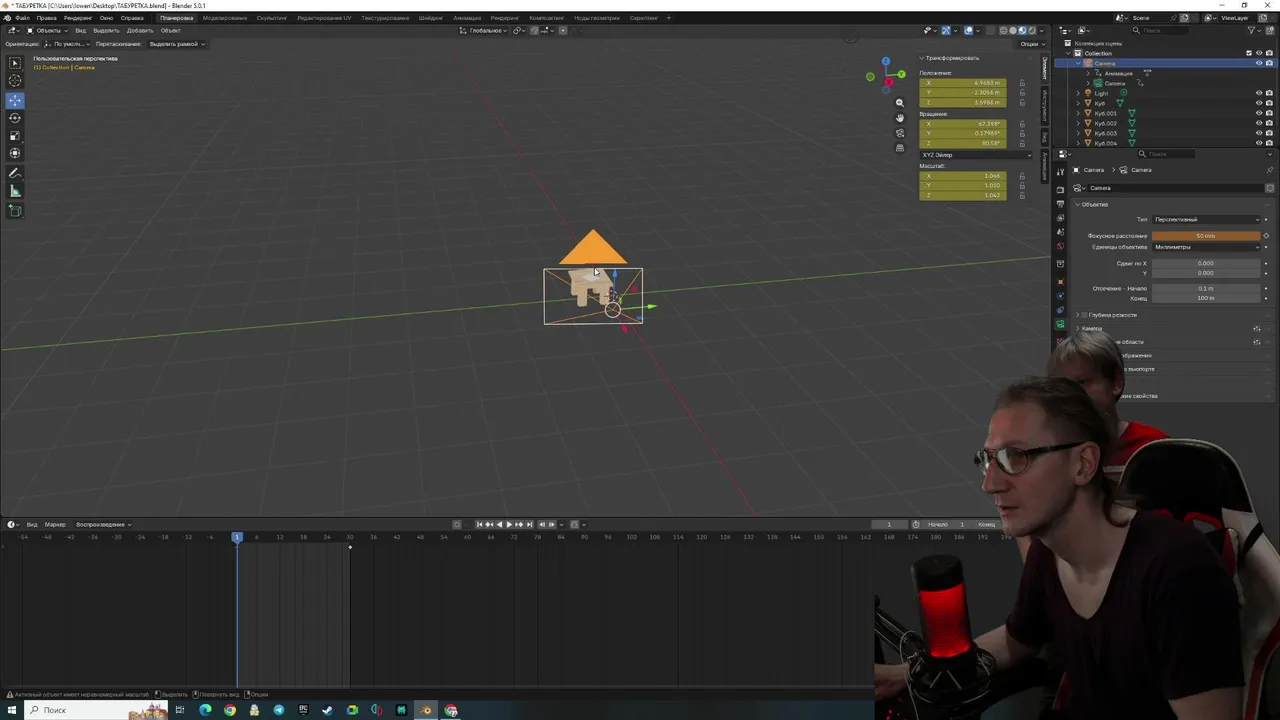Disable render camera icon for Куб.002

tap(1269, 123)
